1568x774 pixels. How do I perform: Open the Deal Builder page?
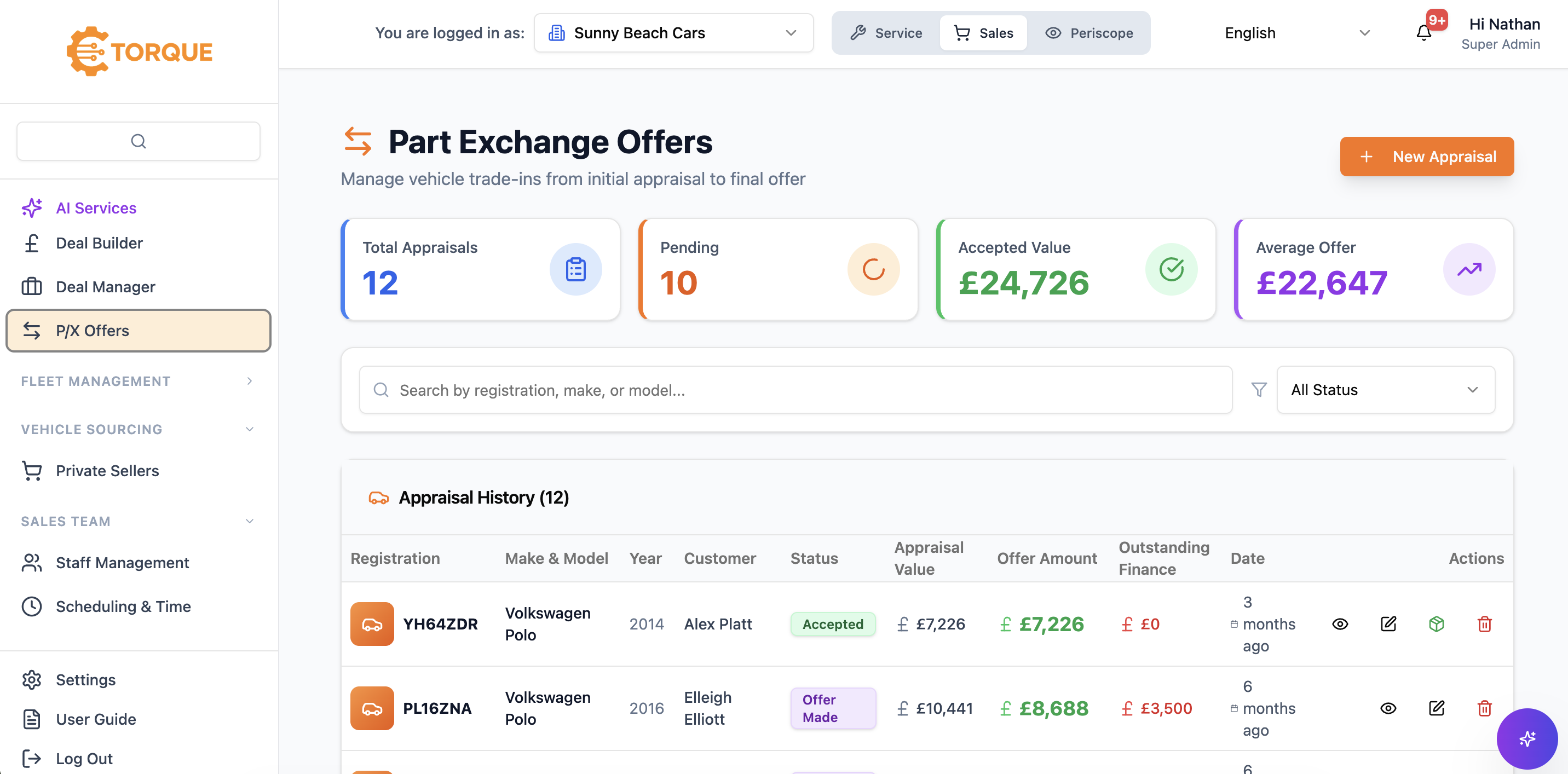coord(138,244)
